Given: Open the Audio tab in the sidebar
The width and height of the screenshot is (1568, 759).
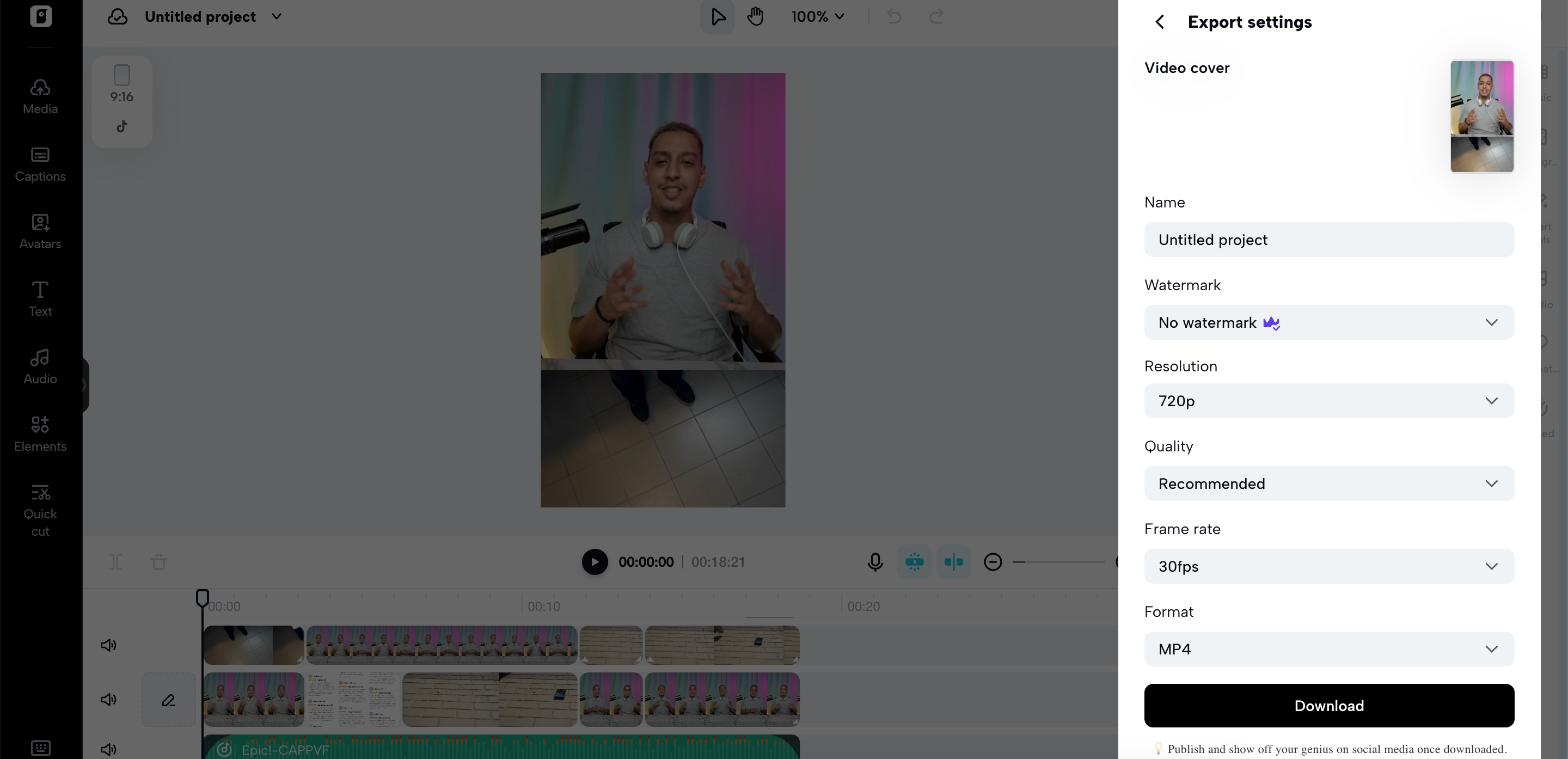Looking at the screenshot, I should 40,366.
